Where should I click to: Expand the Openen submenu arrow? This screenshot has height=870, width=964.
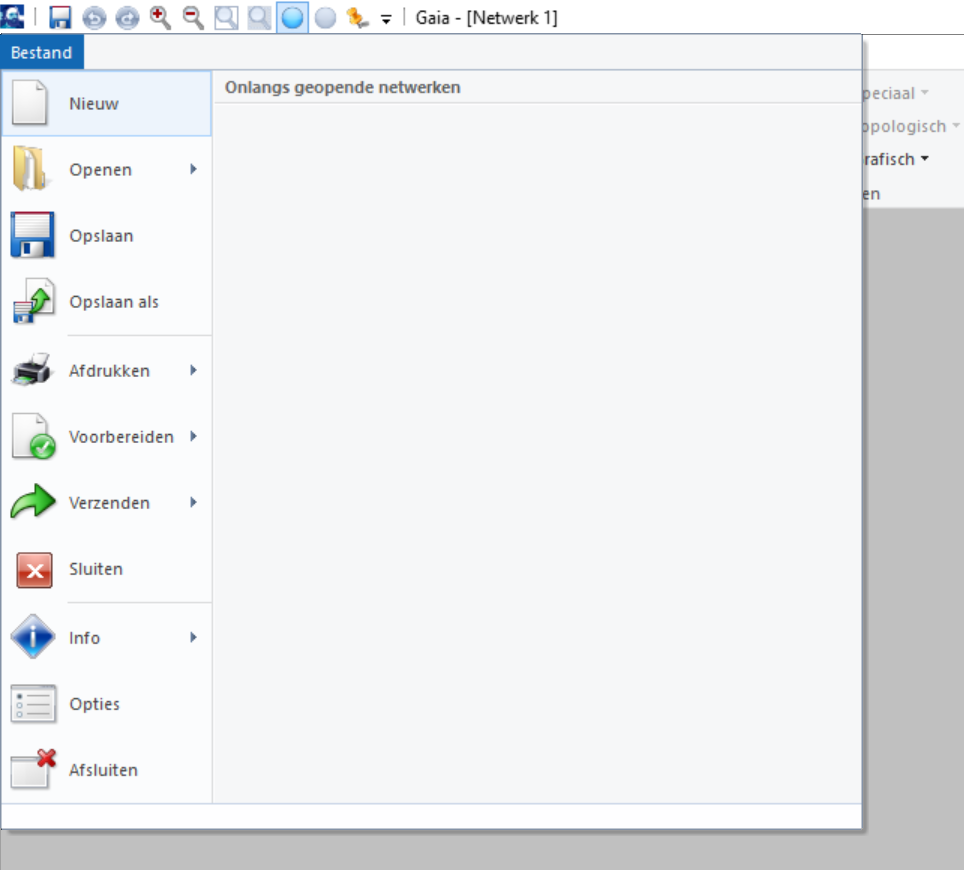click(x=193, y=170)
